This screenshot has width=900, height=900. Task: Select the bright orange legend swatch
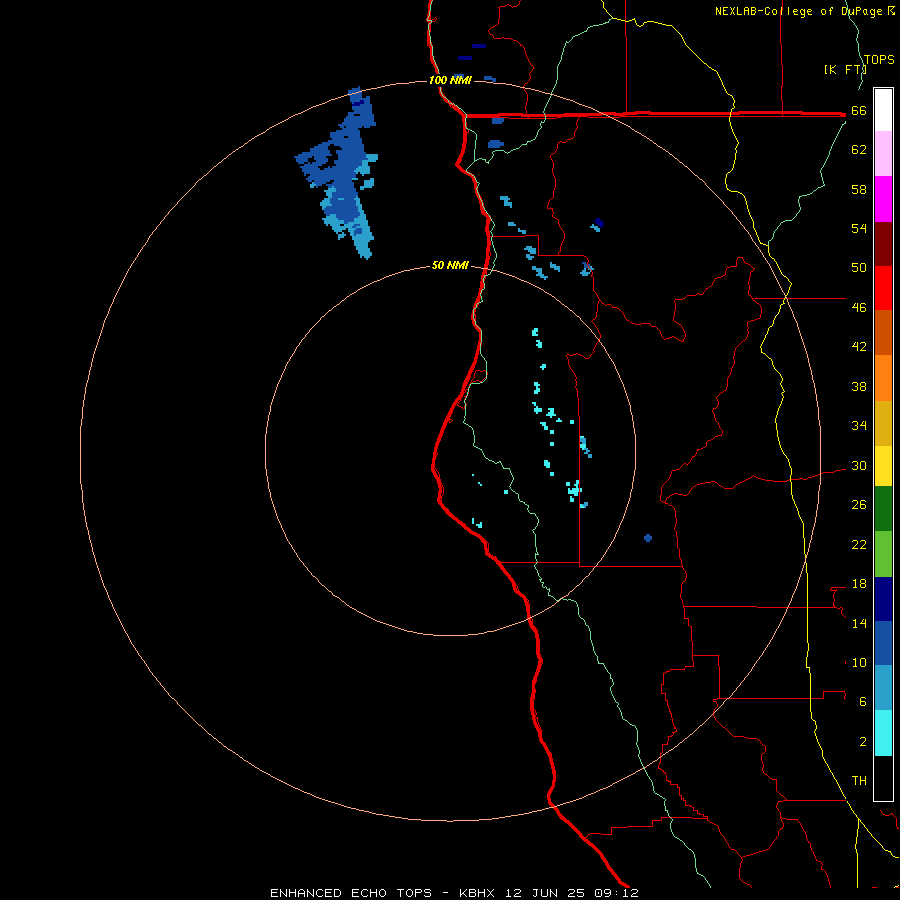[x=883, y=378]
